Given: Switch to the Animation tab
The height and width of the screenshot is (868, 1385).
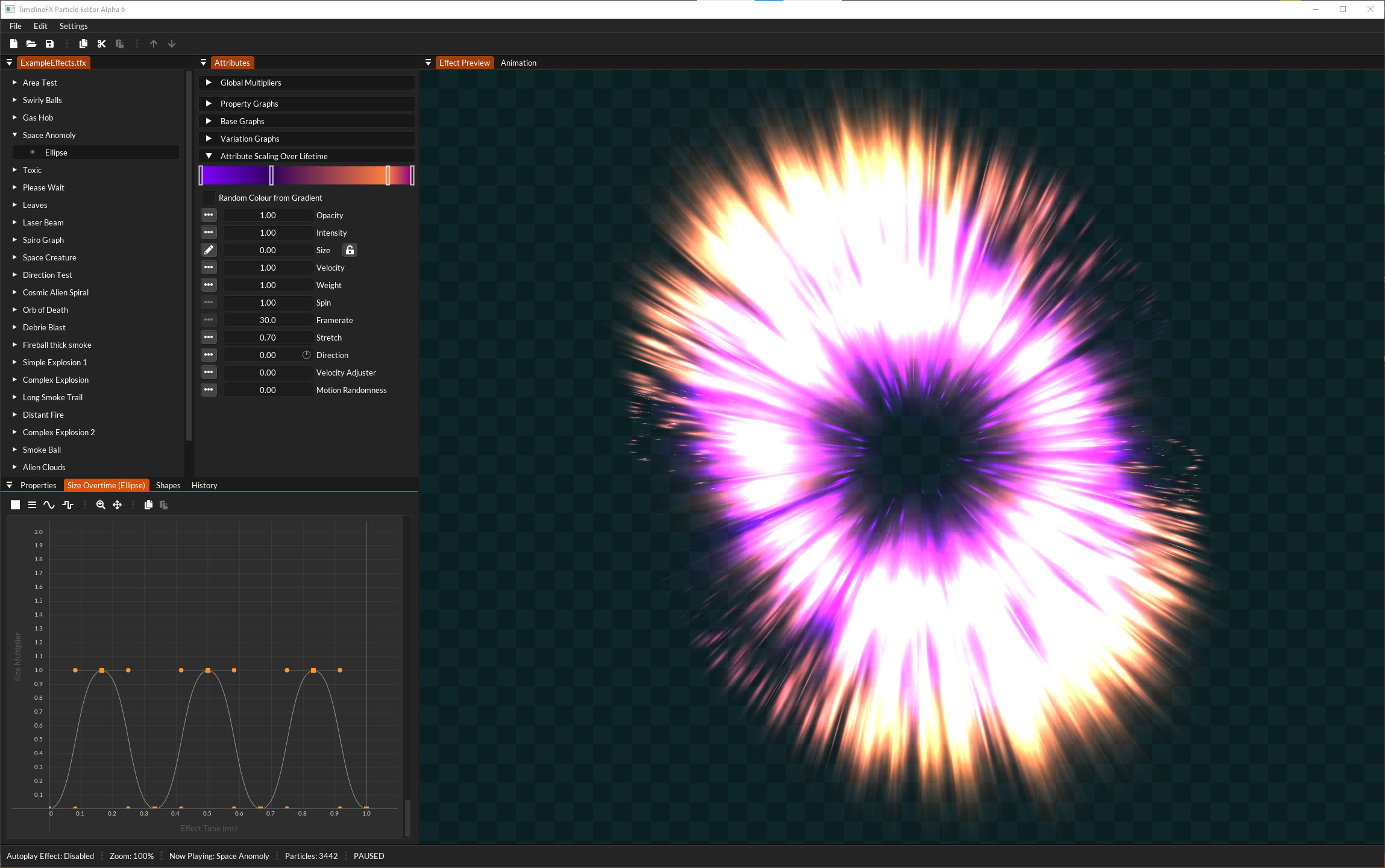Looking at the screenshot, I should pyautogui.click(x=518, y=62).
